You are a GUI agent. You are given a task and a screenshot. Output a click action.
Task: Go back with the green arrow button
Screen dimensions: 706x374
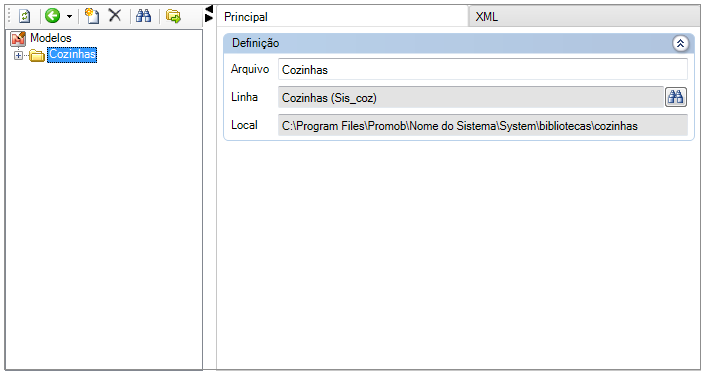coord(53,16)
